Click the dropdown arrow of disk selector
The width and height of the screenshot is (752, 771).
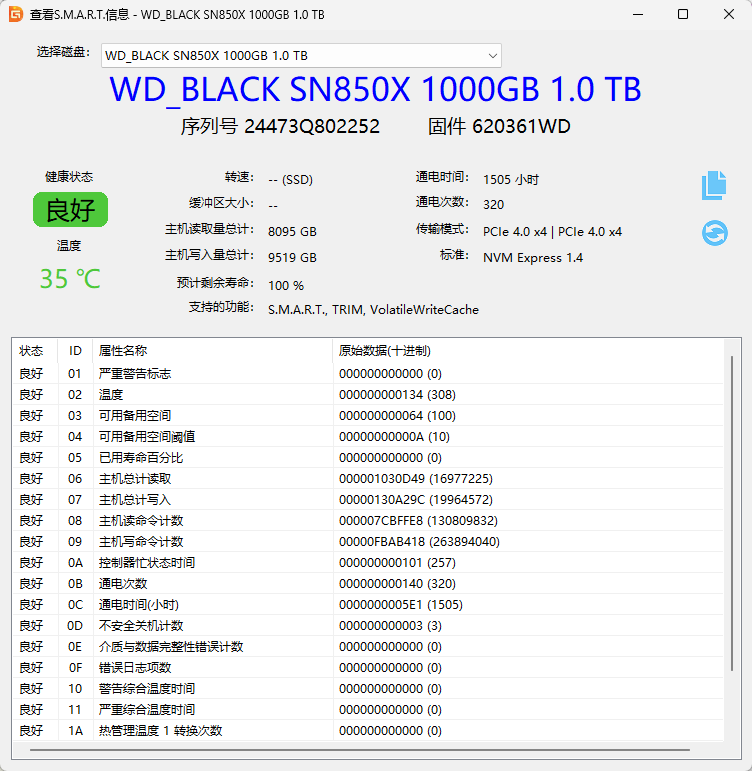tap(492, 56)
